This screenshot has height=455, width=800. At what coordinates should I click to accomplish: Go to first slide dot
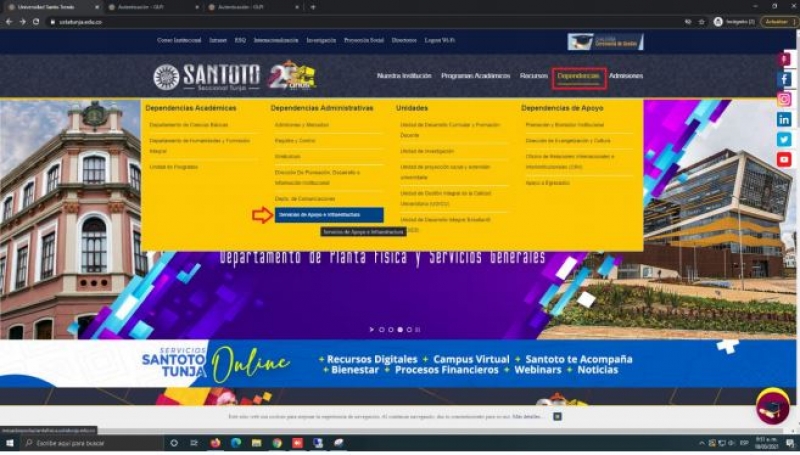coord(381,330)
